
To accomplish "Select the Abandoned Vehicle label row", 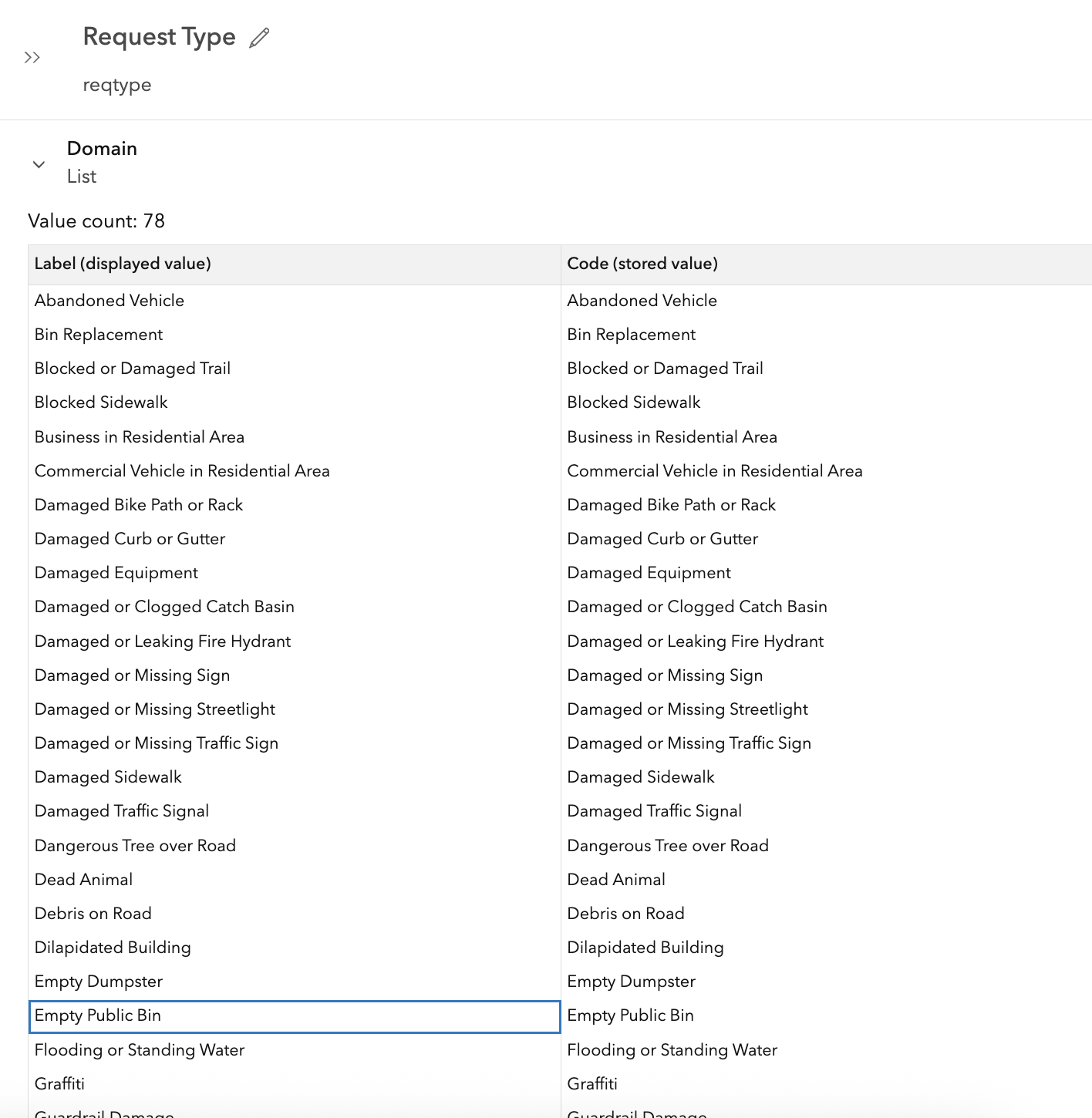I will point(109,300).
